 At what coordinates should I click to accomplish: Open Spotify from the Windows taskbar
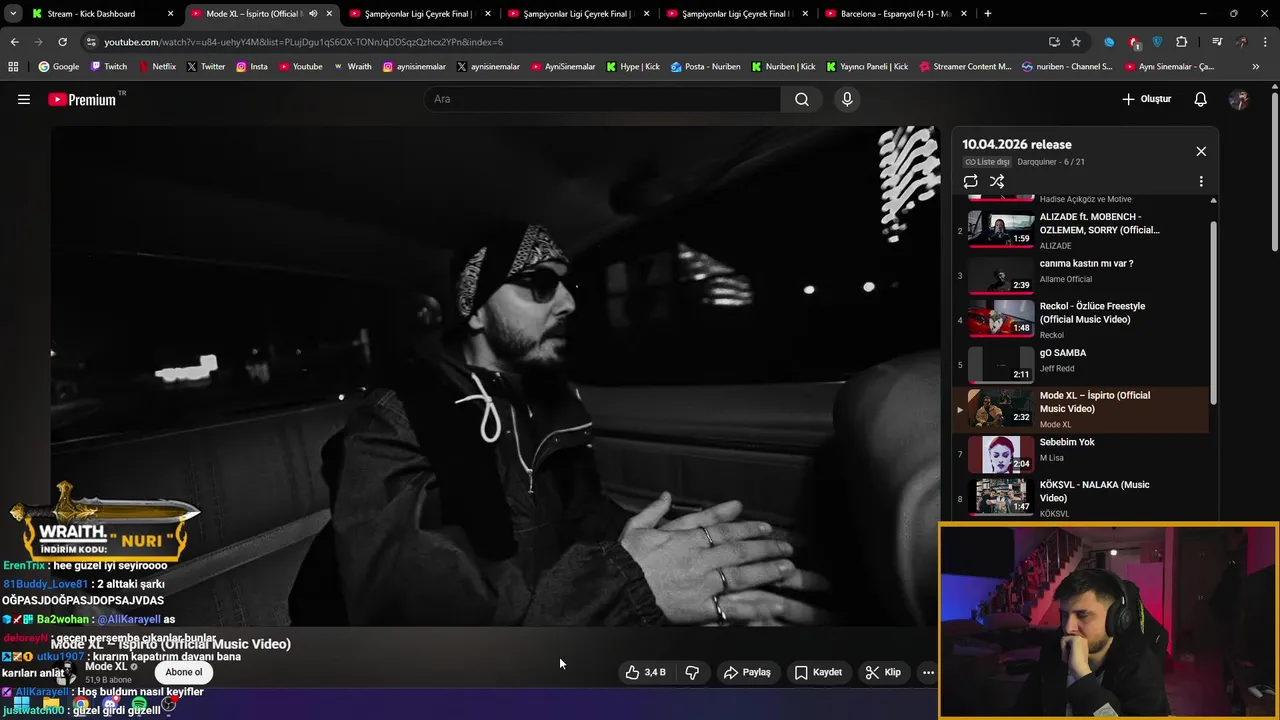pos(139,705)
